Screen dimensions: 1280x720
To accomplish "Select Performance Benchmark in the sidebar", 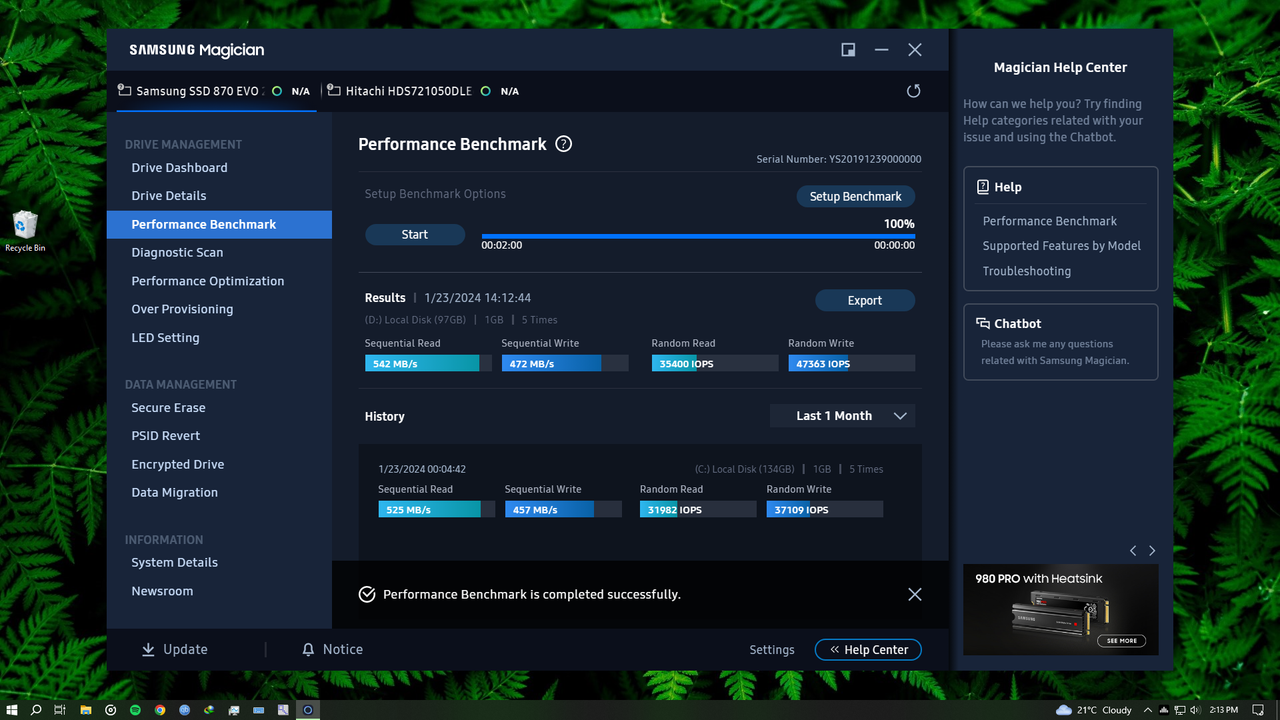I will tap(219, 224).
